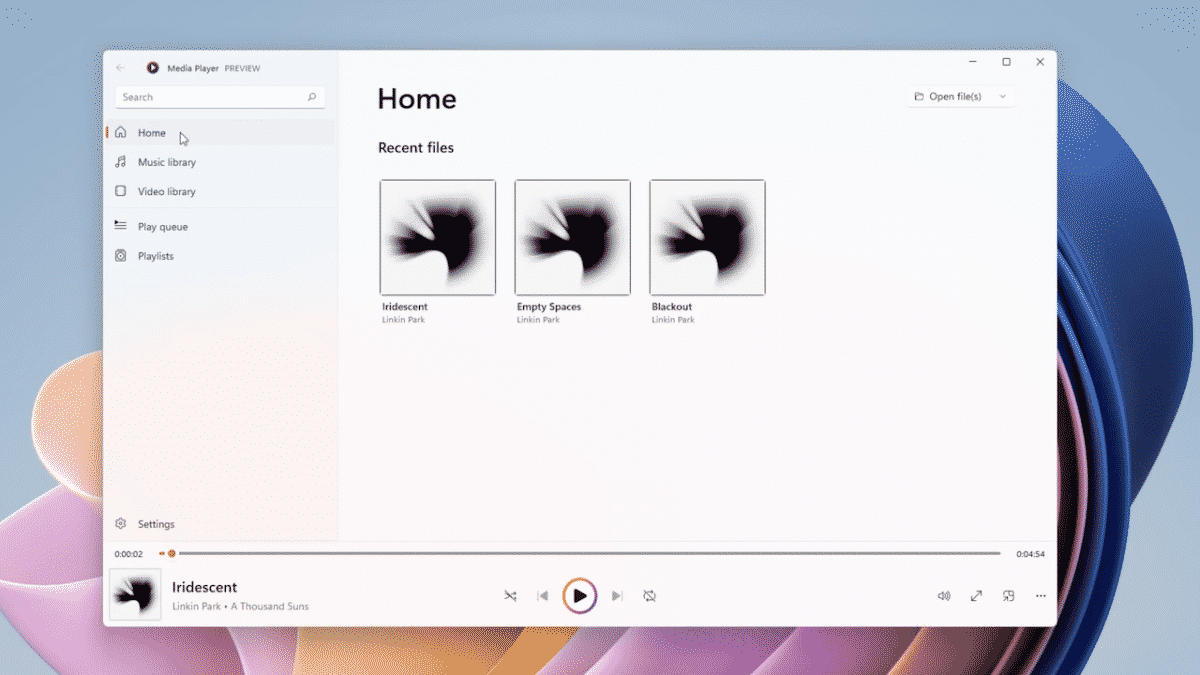Open mini player mode
Viewport: 1200px width, 675px height.
[x=1009, y=596]
